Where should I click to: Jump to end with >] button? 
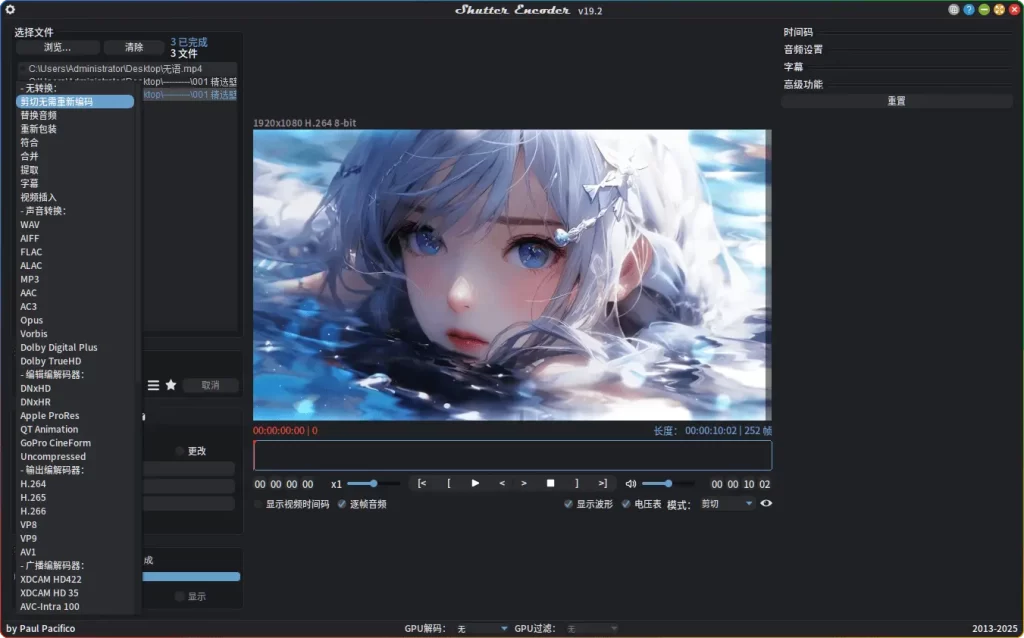(603, 483)
